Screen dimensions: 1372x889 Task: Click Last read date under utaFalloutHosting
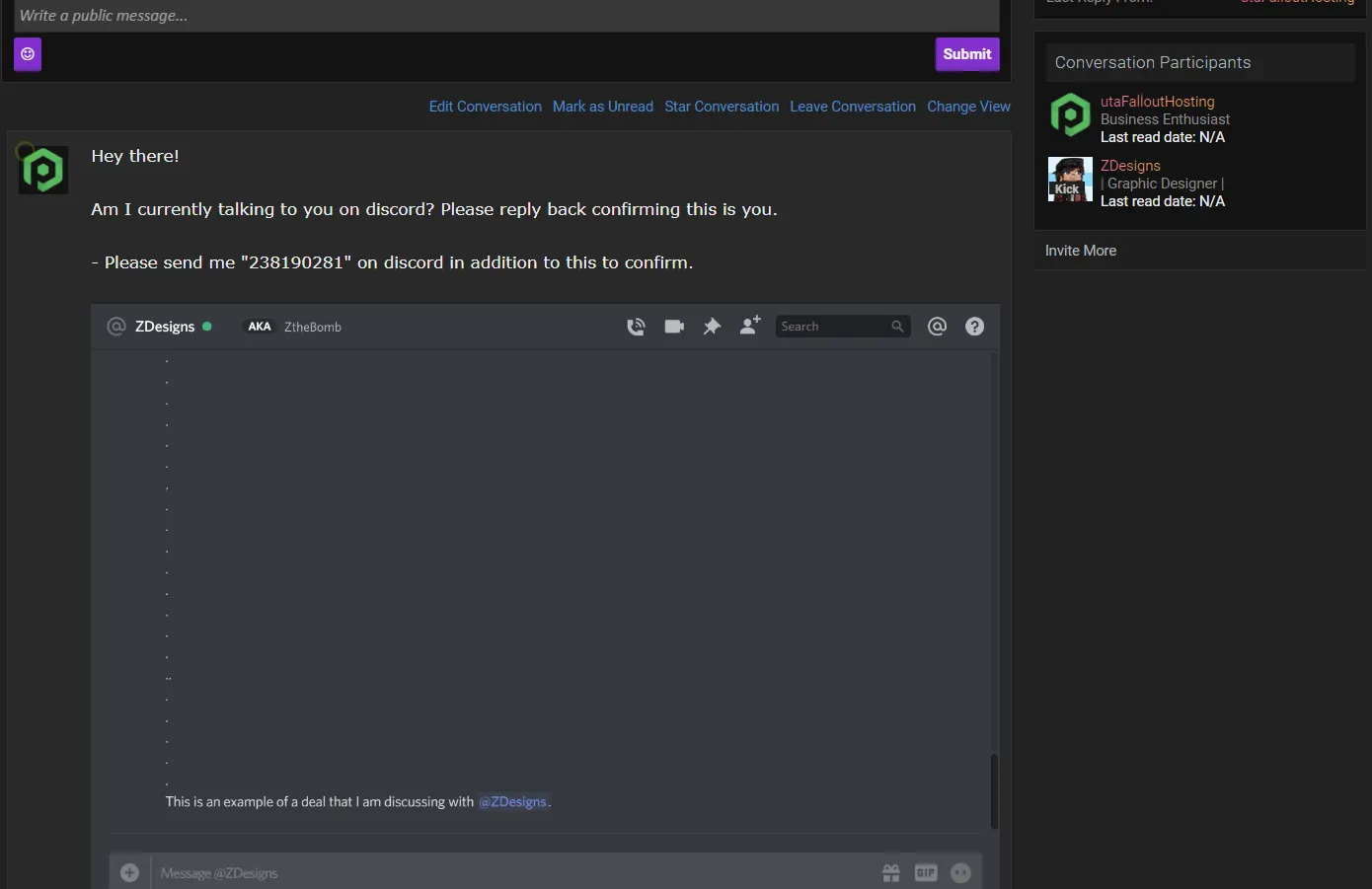click(x=1163, y=137)
